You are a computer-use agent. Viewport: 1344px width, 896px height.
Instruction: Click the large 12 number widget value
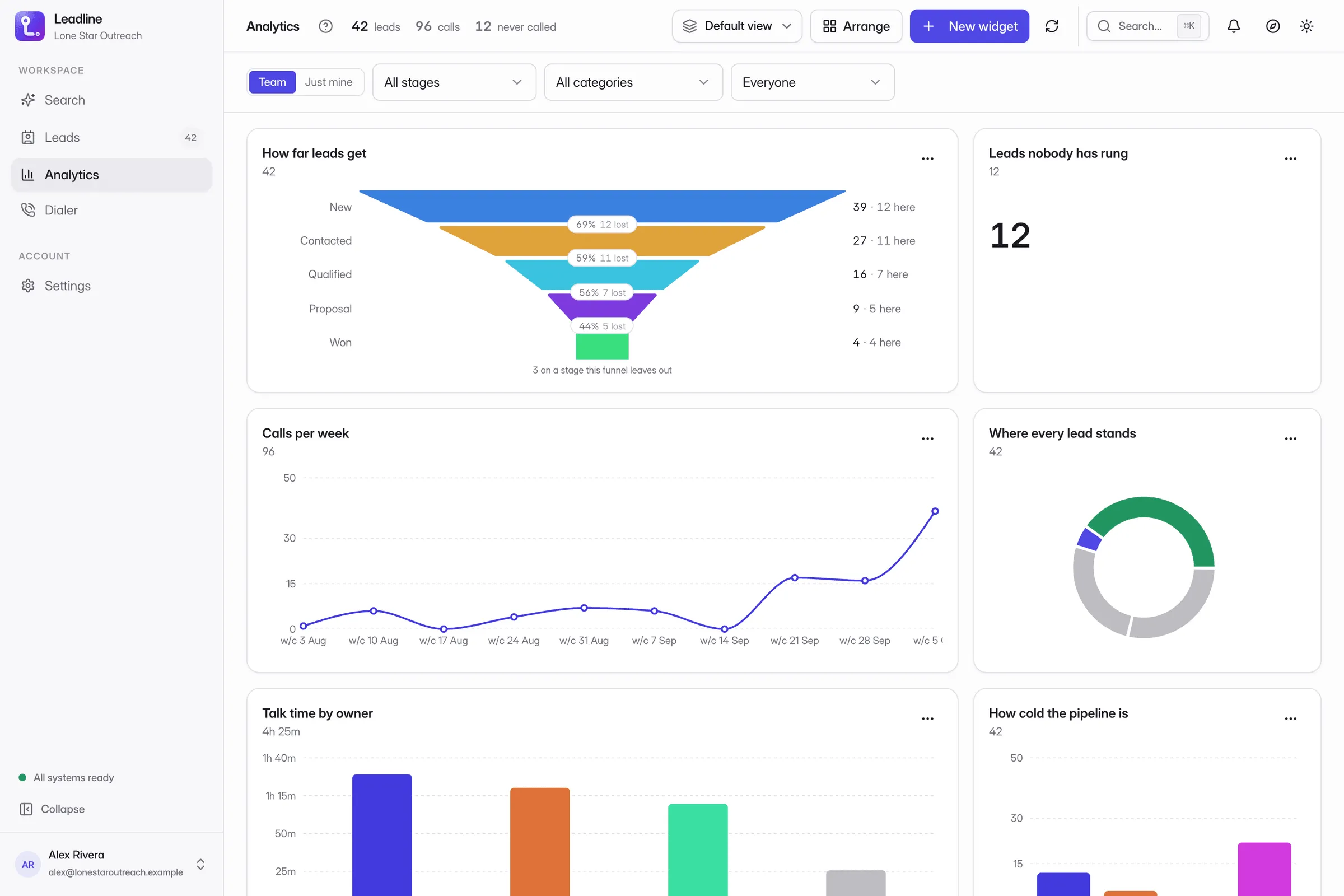pos(1010,235)
